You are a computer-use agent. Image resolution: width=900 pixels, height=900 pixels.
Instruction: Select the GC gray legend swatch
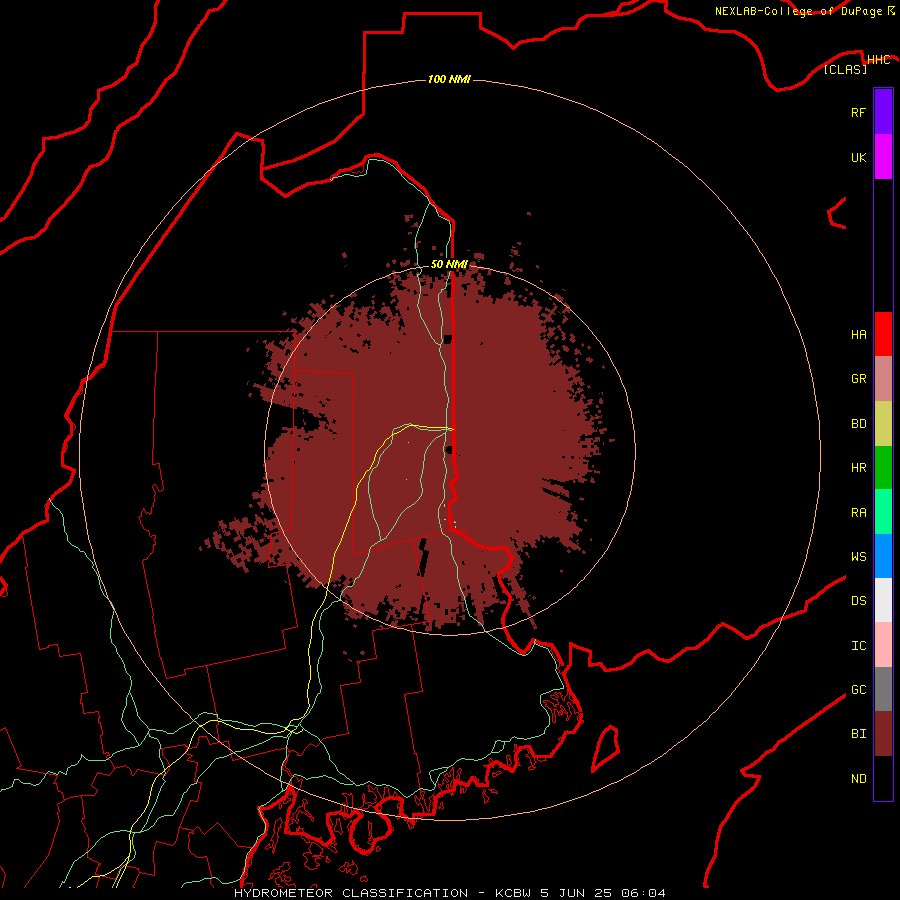coord(883,689)
